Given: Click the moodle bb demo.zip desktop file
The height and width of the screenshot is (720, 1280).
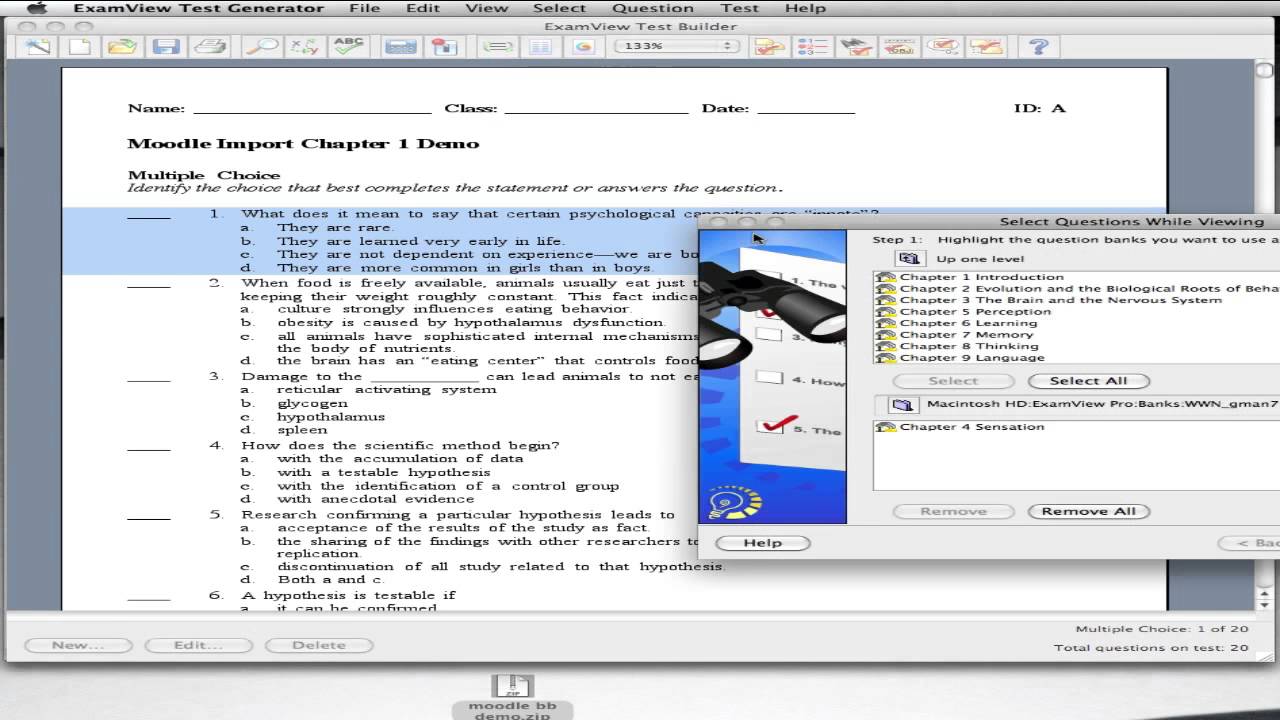Looking at the screenshot, I should tap(513, 697).
